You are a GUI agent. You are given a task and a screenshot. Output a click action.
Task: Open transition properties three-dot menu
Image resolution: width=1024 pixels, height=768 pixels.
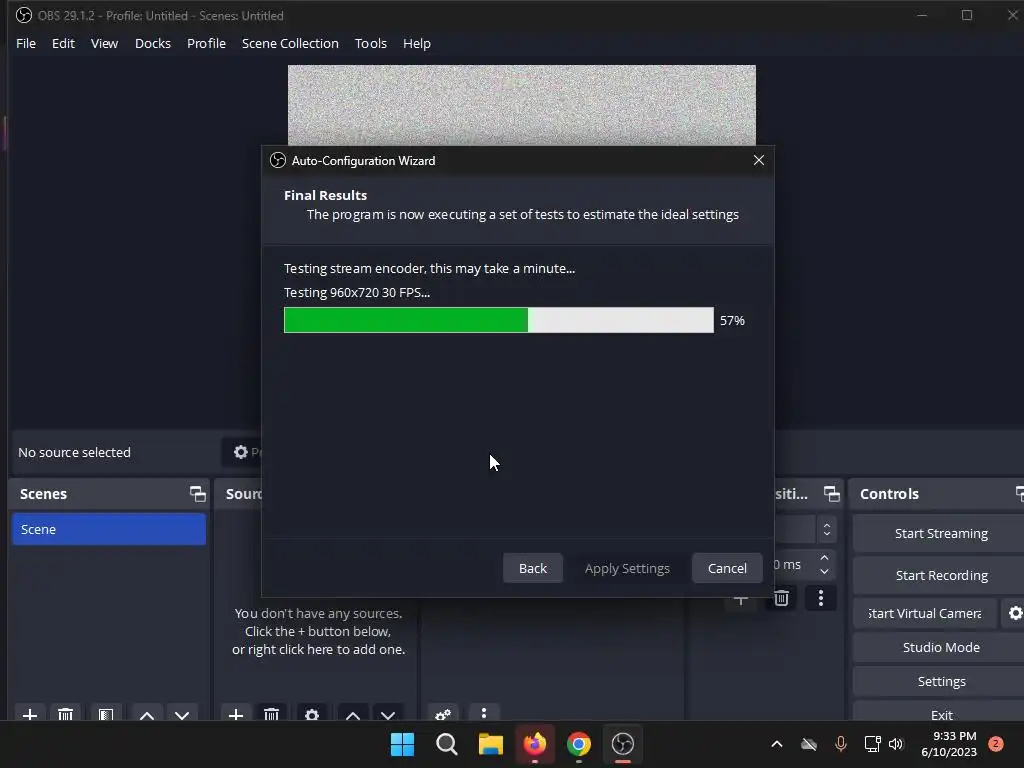point(821,598)
